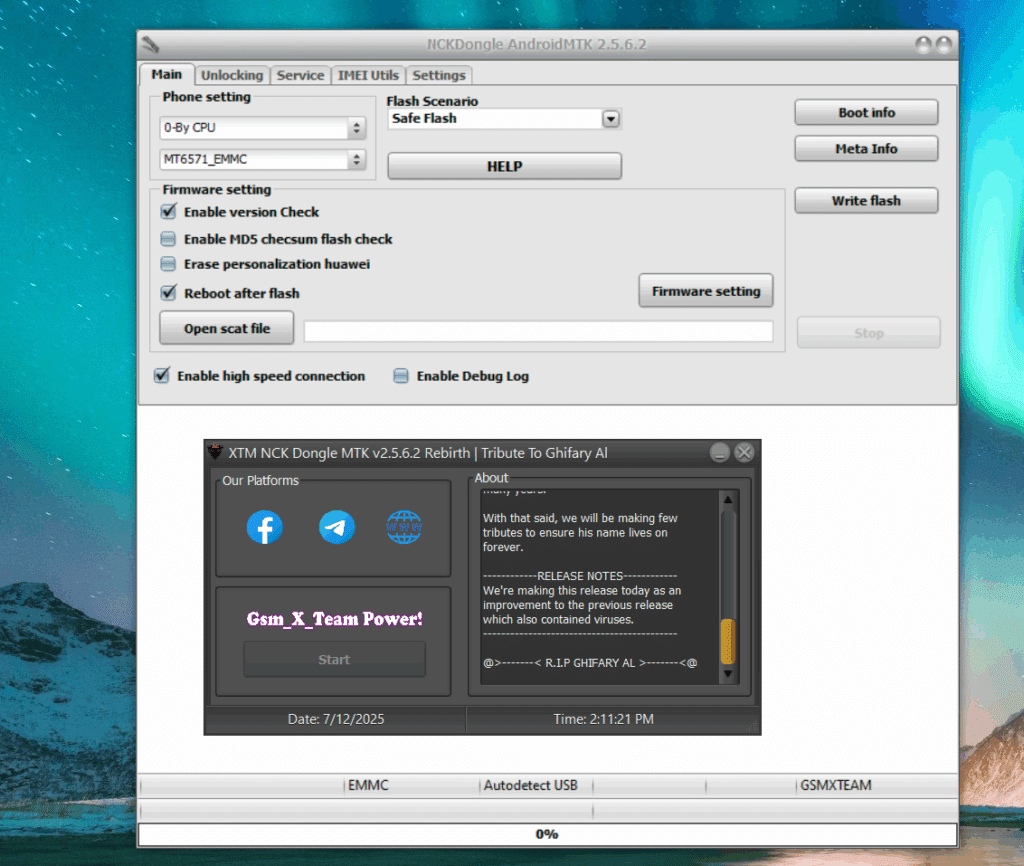Expand the Flash Scenario dropdown
Image resolution: width=1024 pixels, height=866 pixels.
610,119
